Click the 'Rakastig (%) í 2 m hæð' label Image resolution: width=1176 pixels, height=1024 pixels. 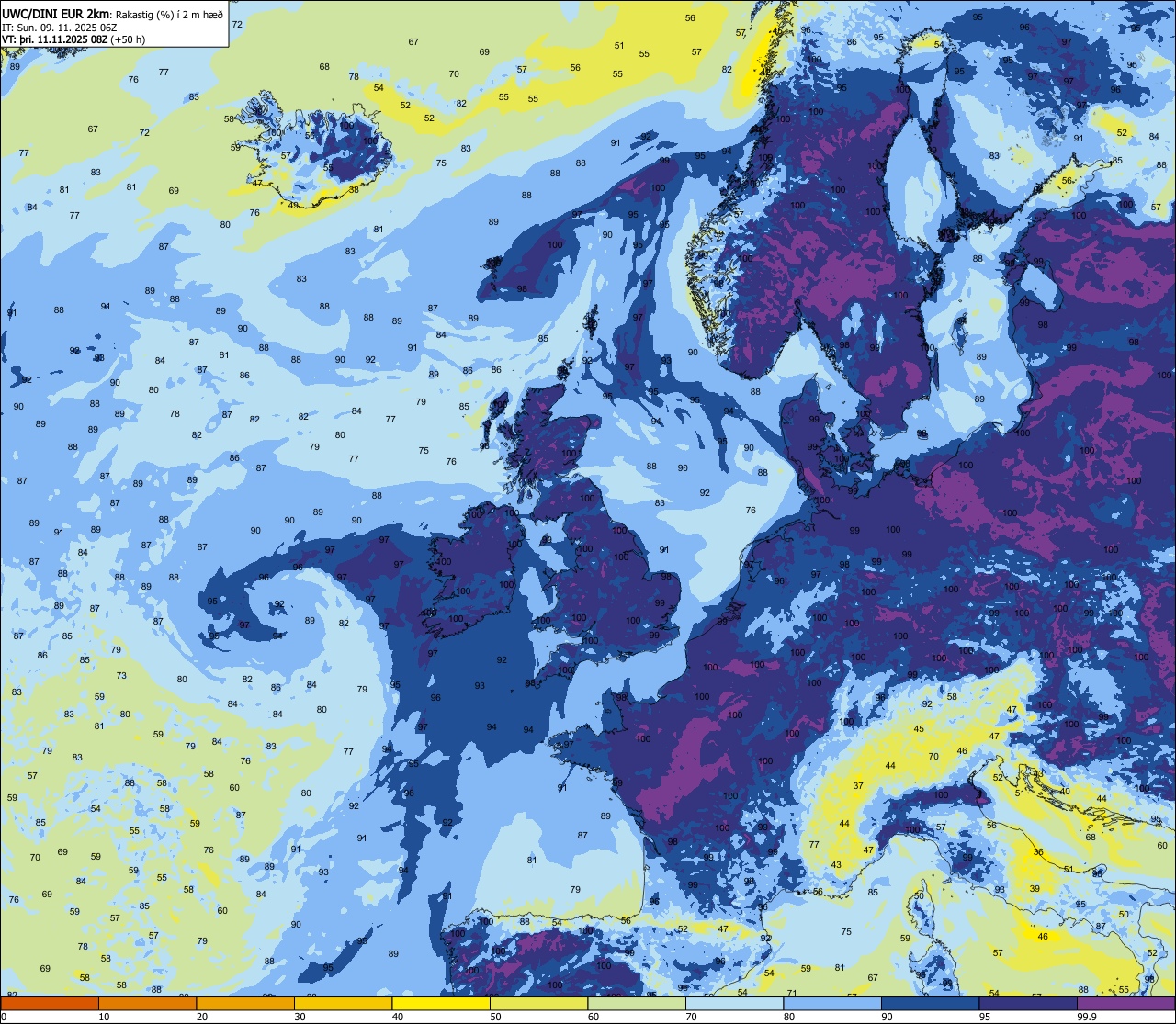tap(170, 15)
